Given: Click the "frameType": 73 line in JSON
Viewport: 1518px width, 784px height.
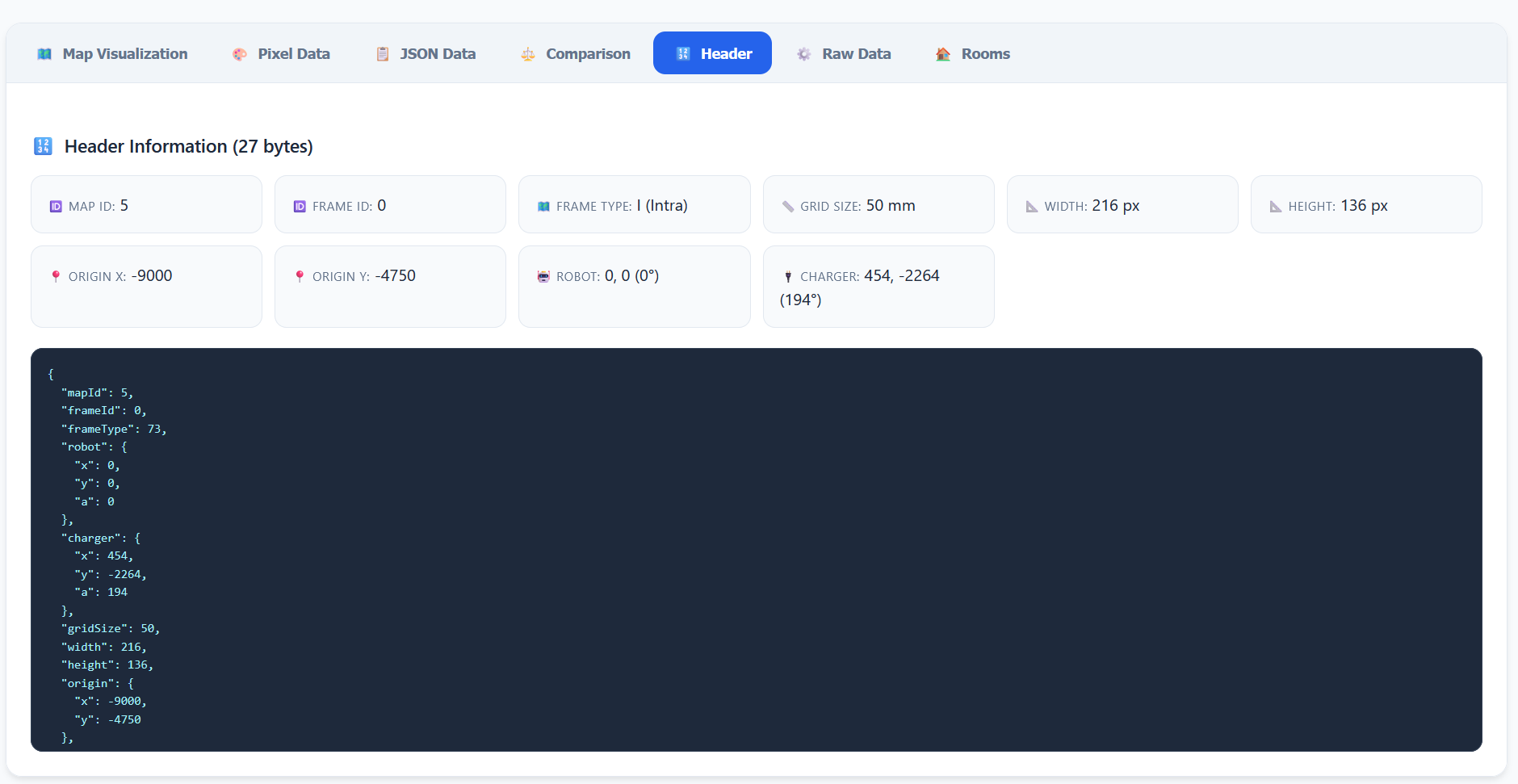Looking at the screenshot, I should point(114,430).
